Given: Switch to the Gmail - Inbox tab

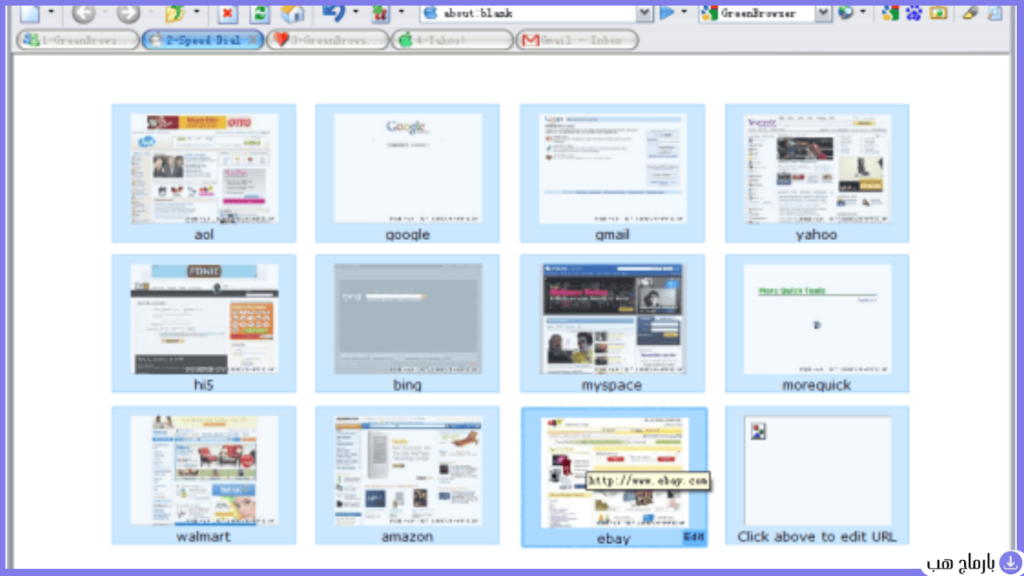Looking at the screenshot, I should (577, 40).
